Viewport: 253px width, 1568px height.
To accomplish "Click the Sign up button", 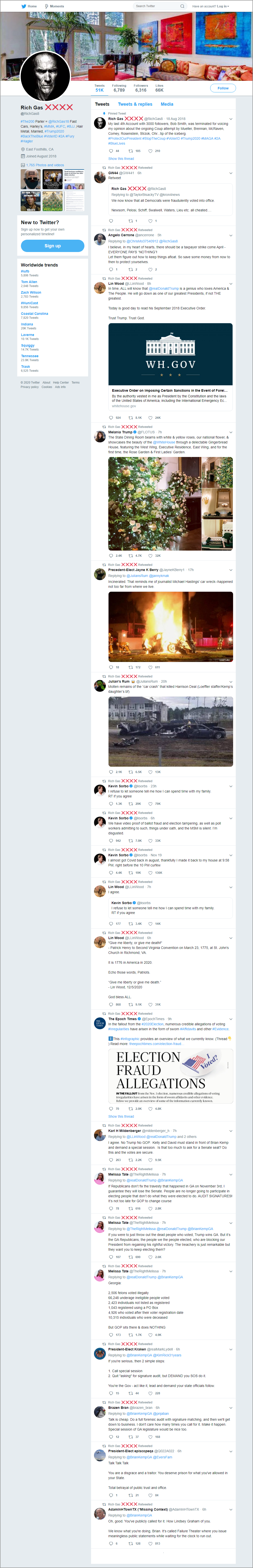I will (x=52, y=246).
